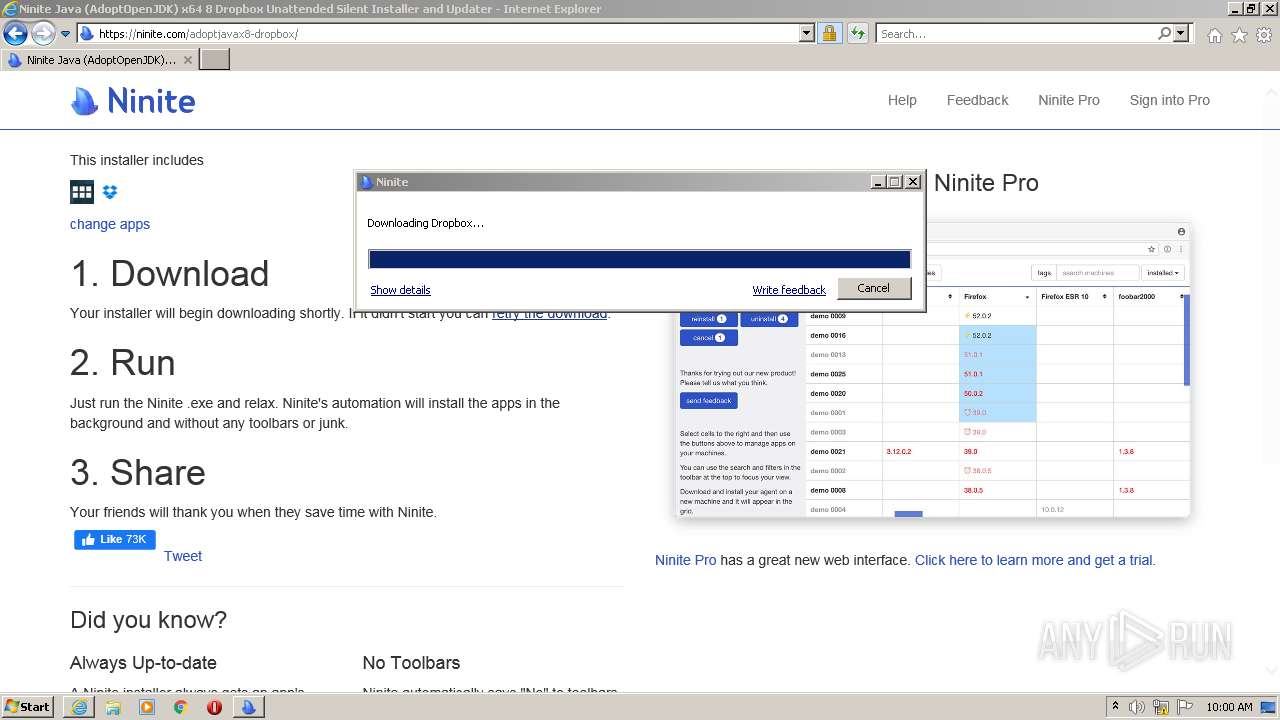Launch Google Chrome from the taskbar
This screenshot has width=1280, height=720.
(x=181, y=707)
